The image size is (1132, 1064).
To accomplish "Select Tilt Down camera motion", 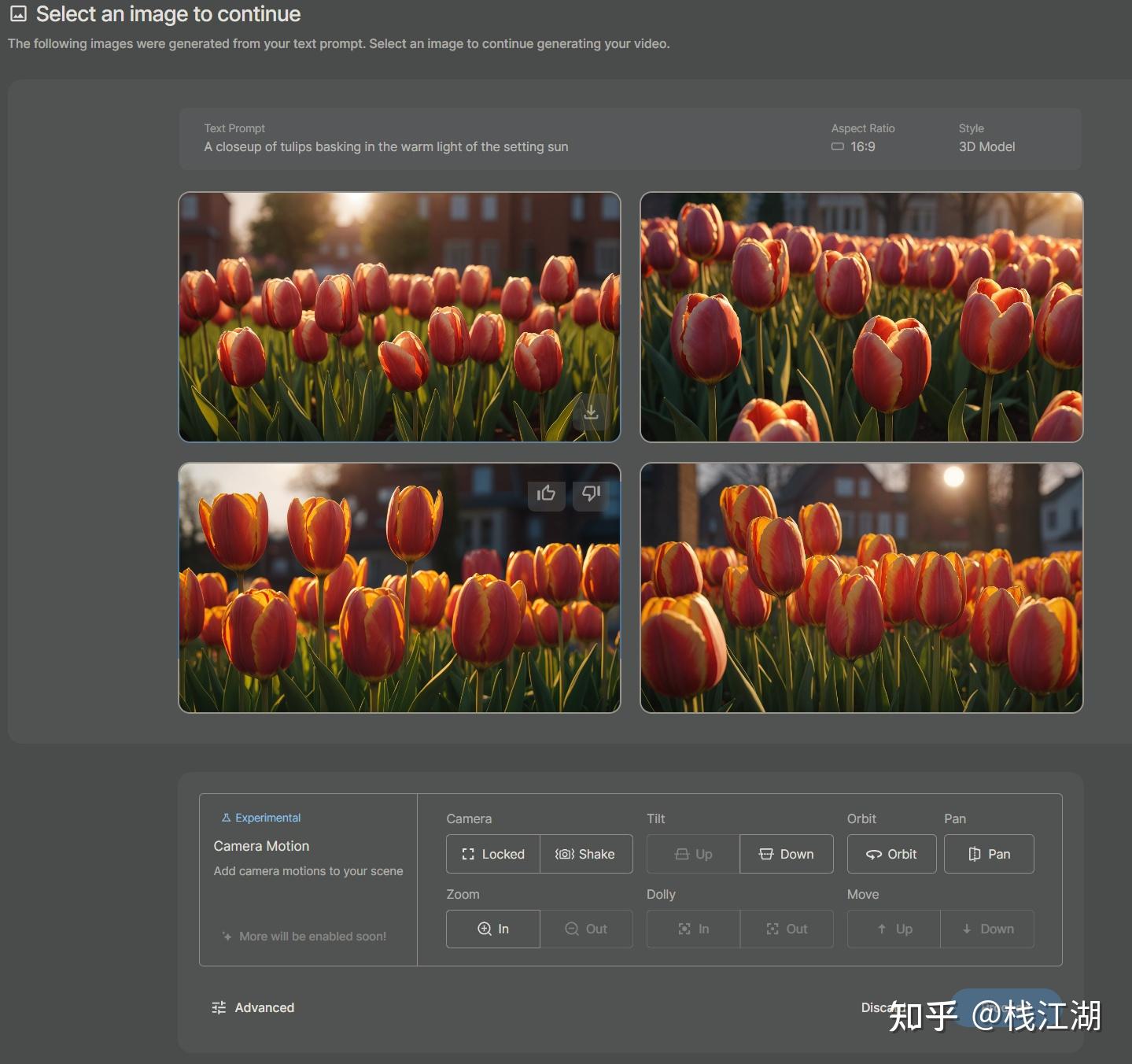I will [x=786, y=854].
